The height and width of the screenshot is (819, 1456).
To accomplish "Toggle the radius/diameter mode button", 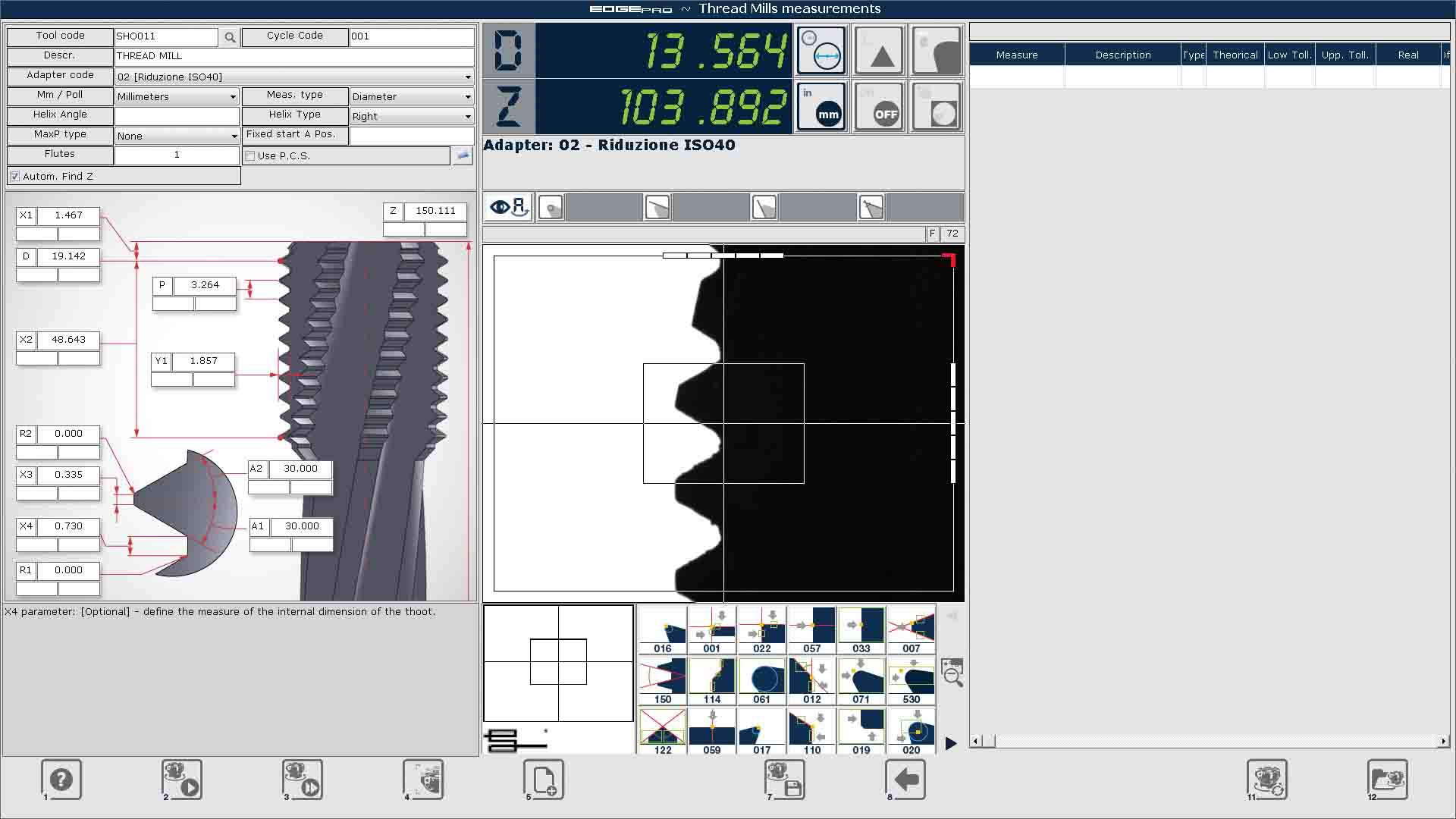I will [821, 50].
